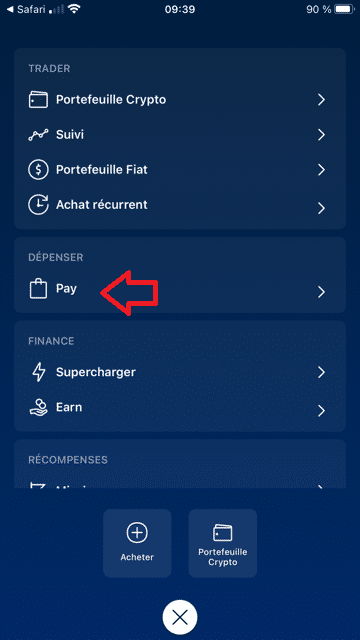The image size is (360, 640).
Task: Tap the lightning bolt Supercharger icon
Action: pos(38,372)
